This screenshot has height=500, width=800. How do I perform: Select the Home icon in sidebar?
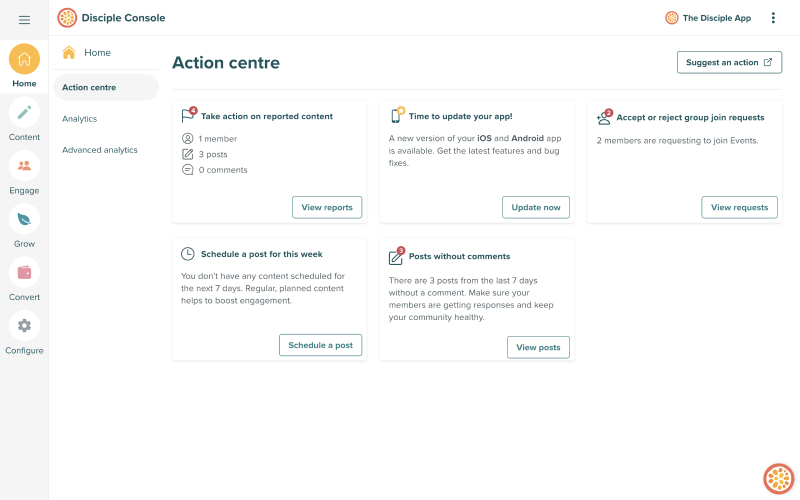pos(24,59)
